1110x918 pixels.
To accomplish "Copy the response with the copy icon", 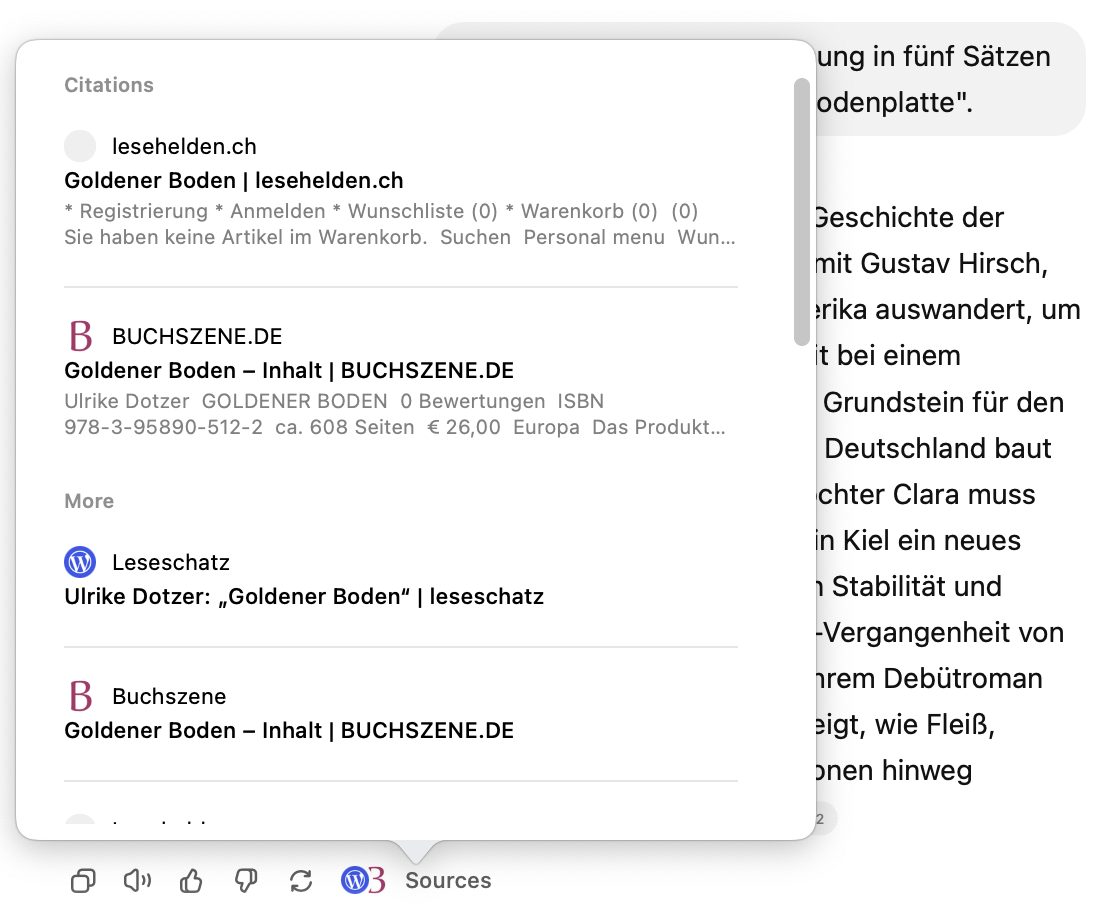I will (83, 880).
